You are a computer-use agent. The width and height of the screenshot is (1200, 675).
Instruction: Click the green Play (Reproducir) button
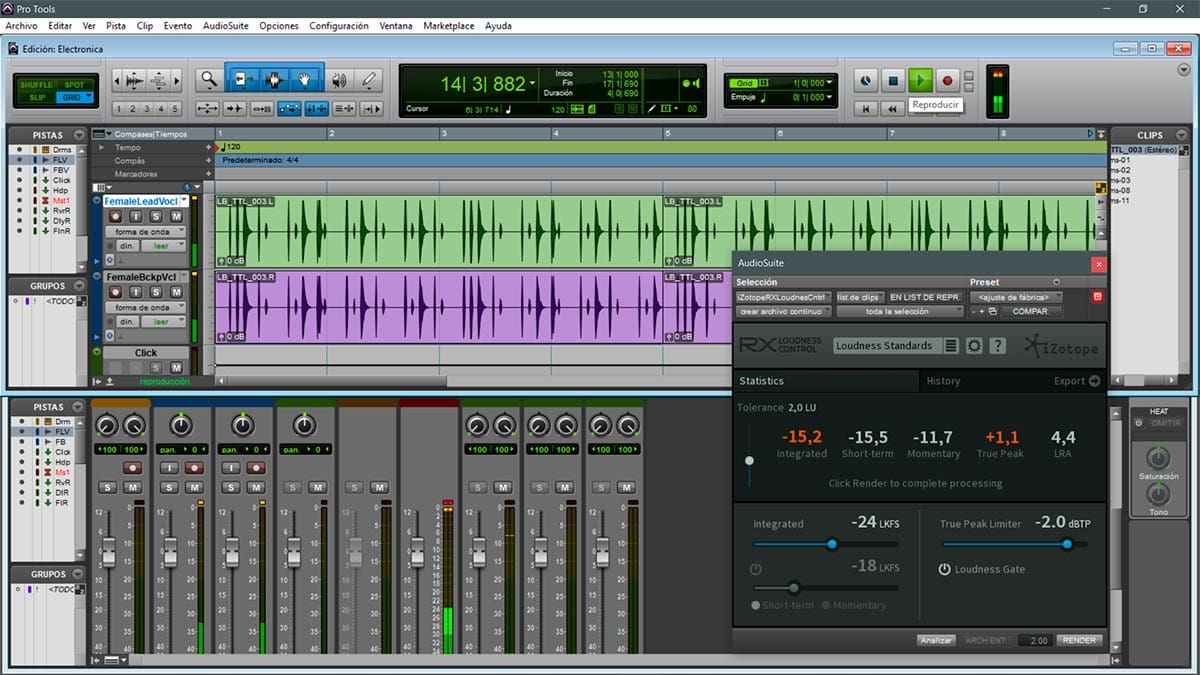[x=921, y=80]
